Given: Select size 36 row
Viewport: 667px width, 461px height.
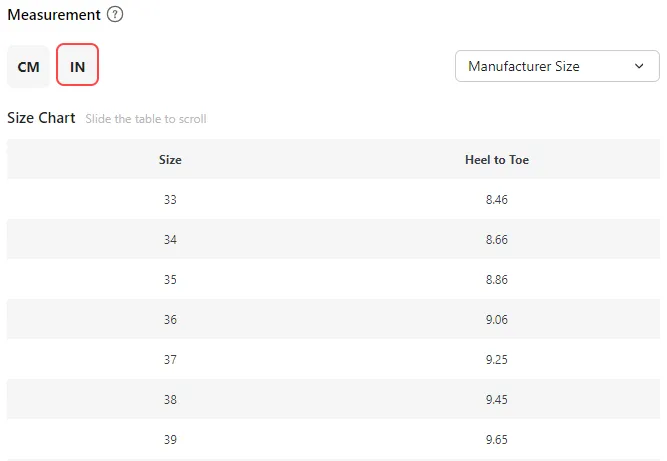Looking at the screenshot, I should click(334, 319).
